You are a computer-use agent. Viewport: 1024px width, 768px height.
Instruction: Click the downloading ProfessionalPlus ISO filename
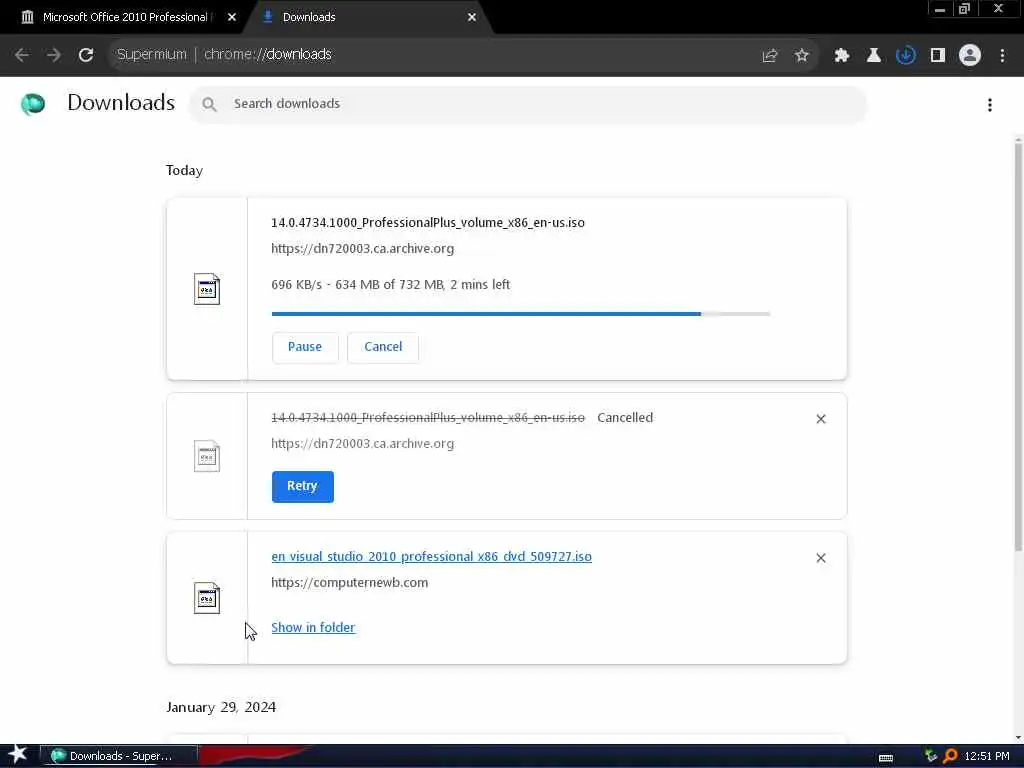428,223
